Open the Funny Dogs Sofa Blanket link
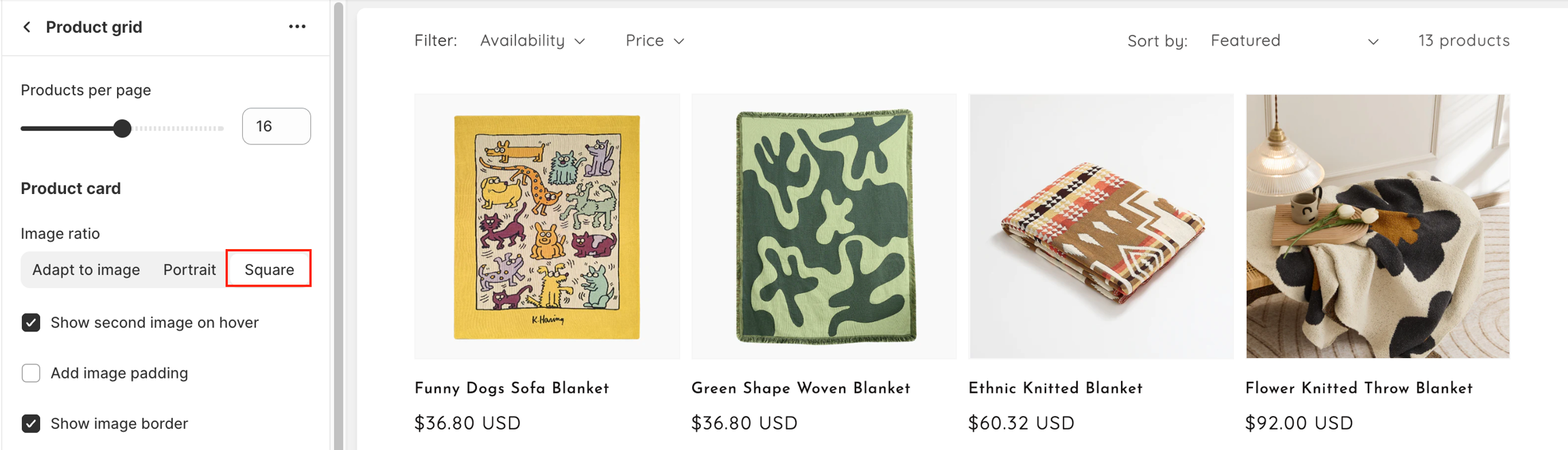 [x=512, y=388]
